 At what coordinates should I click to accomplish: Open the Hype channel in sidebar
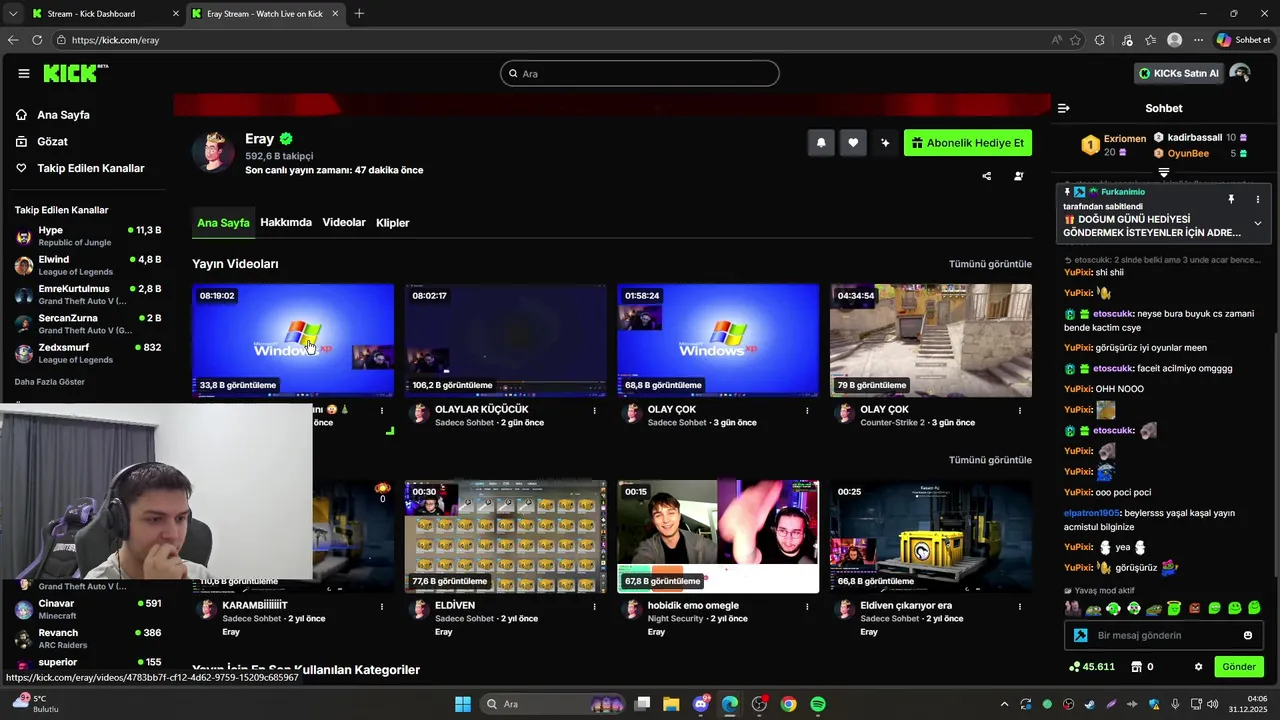point(88,236)
